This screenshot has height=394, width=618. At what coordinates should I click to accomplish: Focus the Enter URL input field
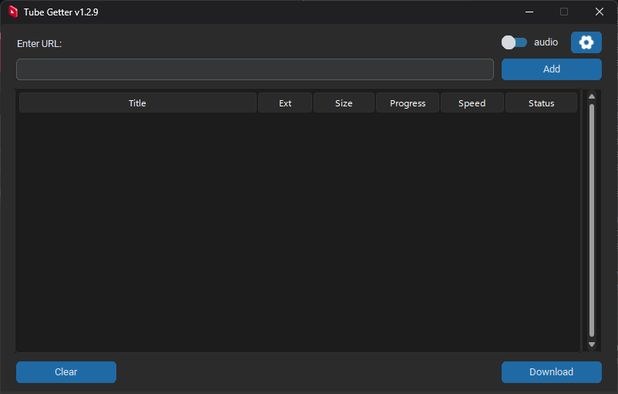(x=255, y=69)
